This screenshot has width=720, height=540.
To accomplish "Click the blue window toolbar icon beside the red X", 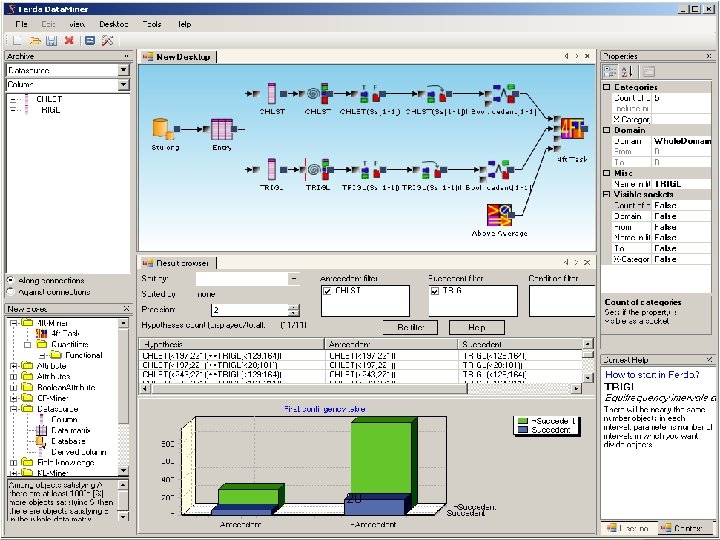I will [90, 40].
